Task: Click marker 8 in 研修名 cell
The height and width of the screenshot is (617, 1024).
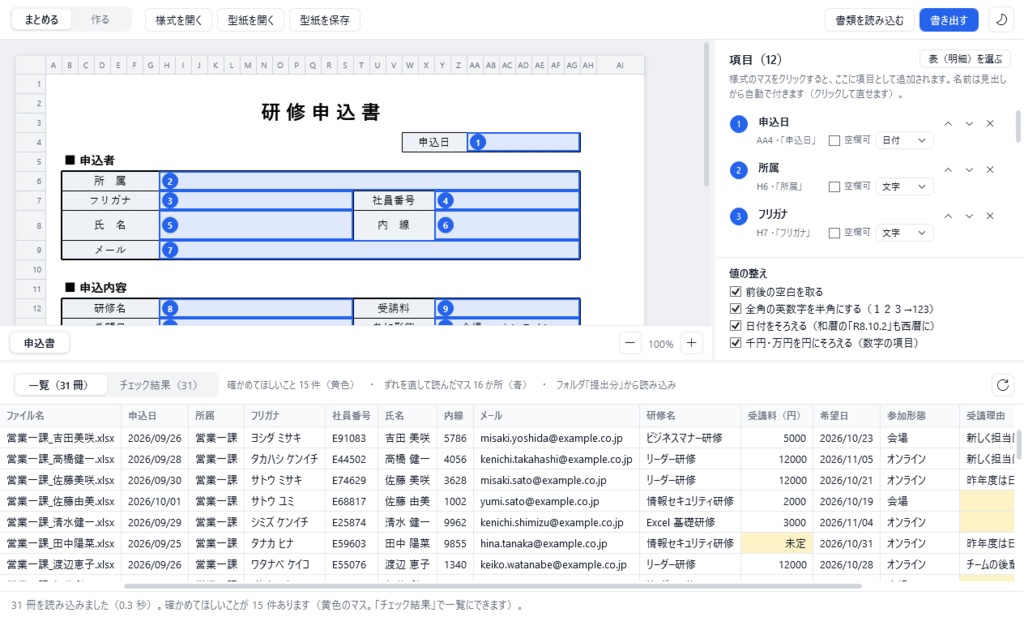Action: click(x=170, y=308)
